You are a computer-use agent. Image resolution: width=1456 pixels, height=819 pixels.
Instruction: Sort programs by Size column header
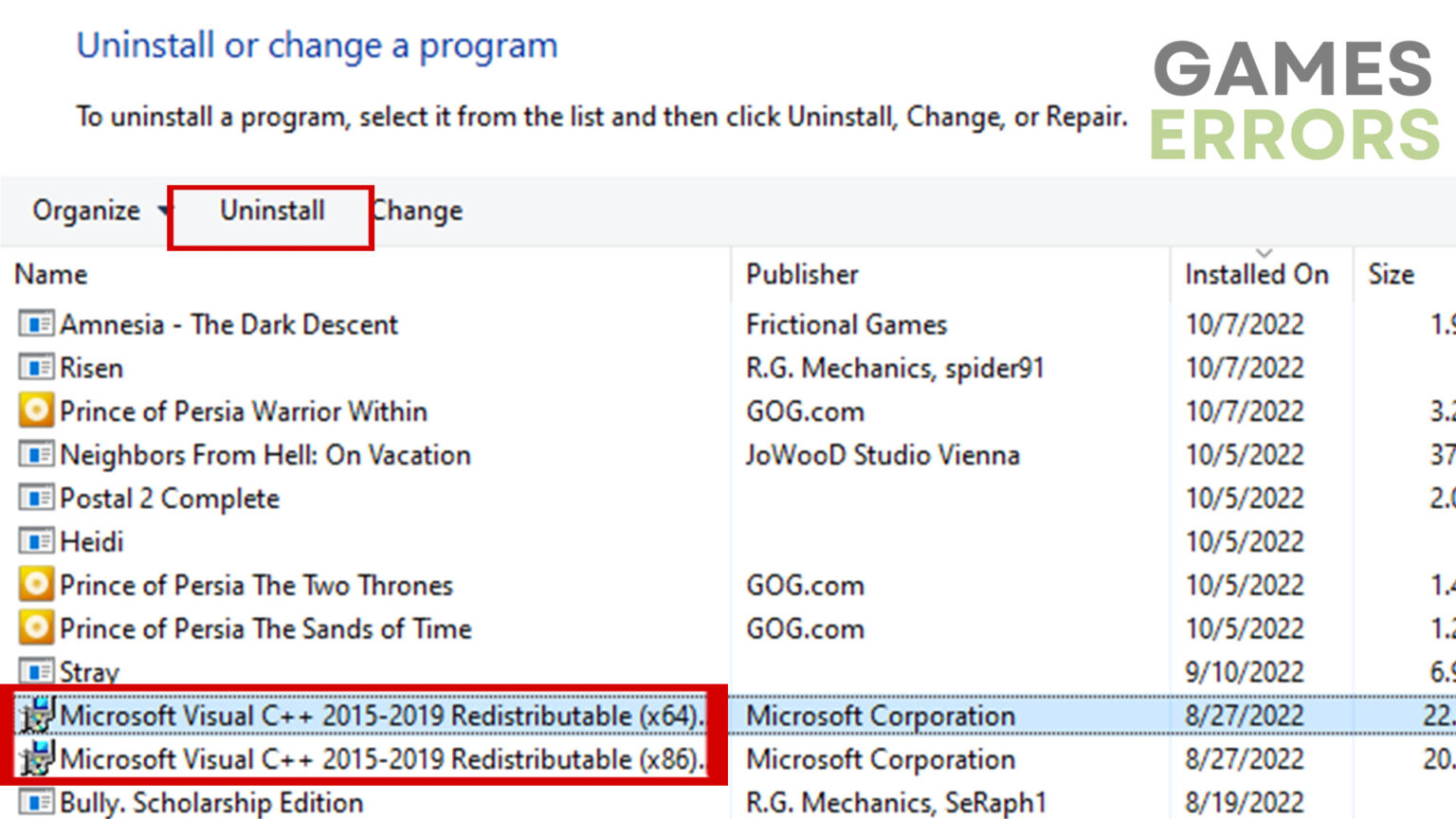(x=1391, y=275)
